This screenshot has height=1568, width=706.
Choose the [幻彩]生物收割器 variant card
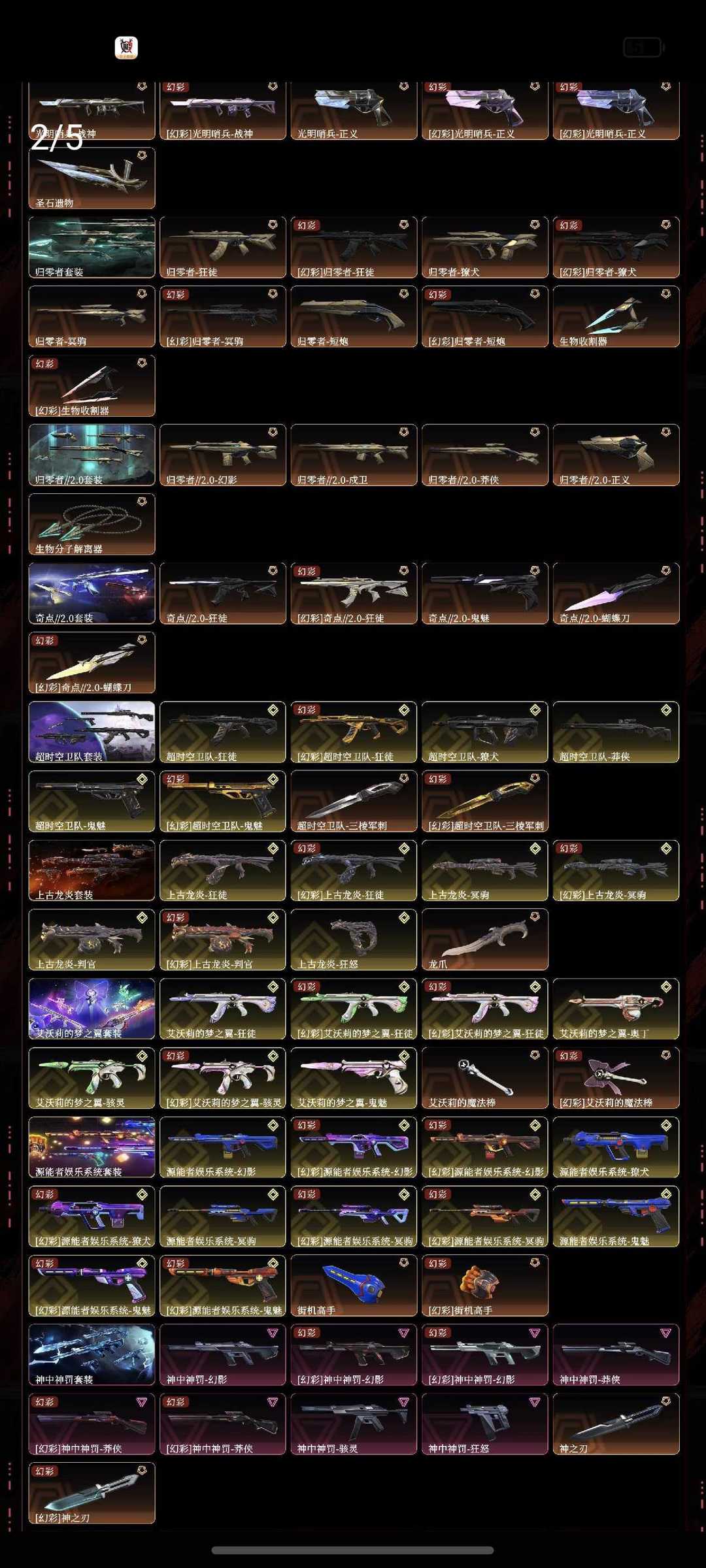[92, 386]
